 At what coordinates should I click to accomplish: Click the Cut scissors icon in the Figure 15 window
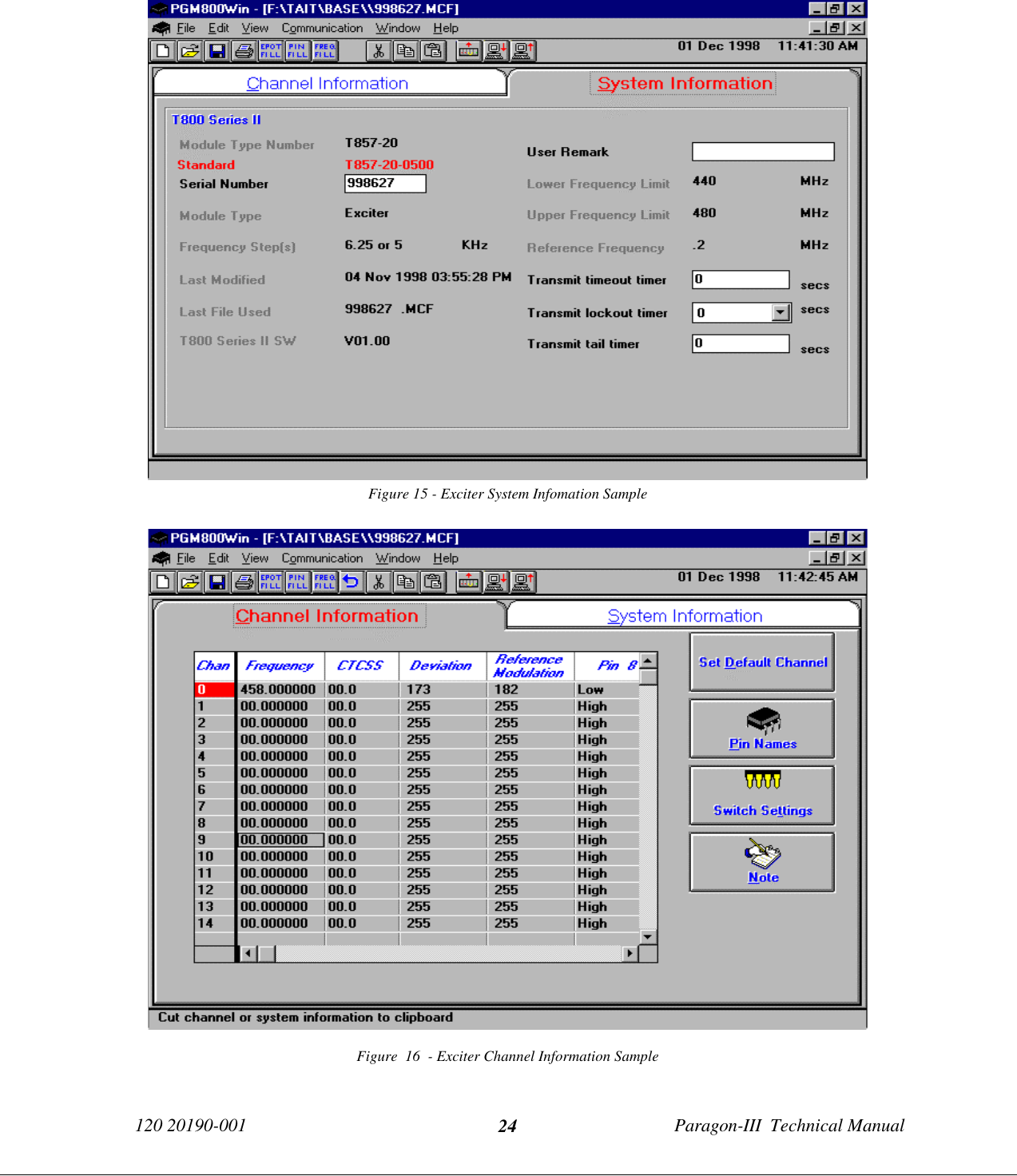click(379, 51)
